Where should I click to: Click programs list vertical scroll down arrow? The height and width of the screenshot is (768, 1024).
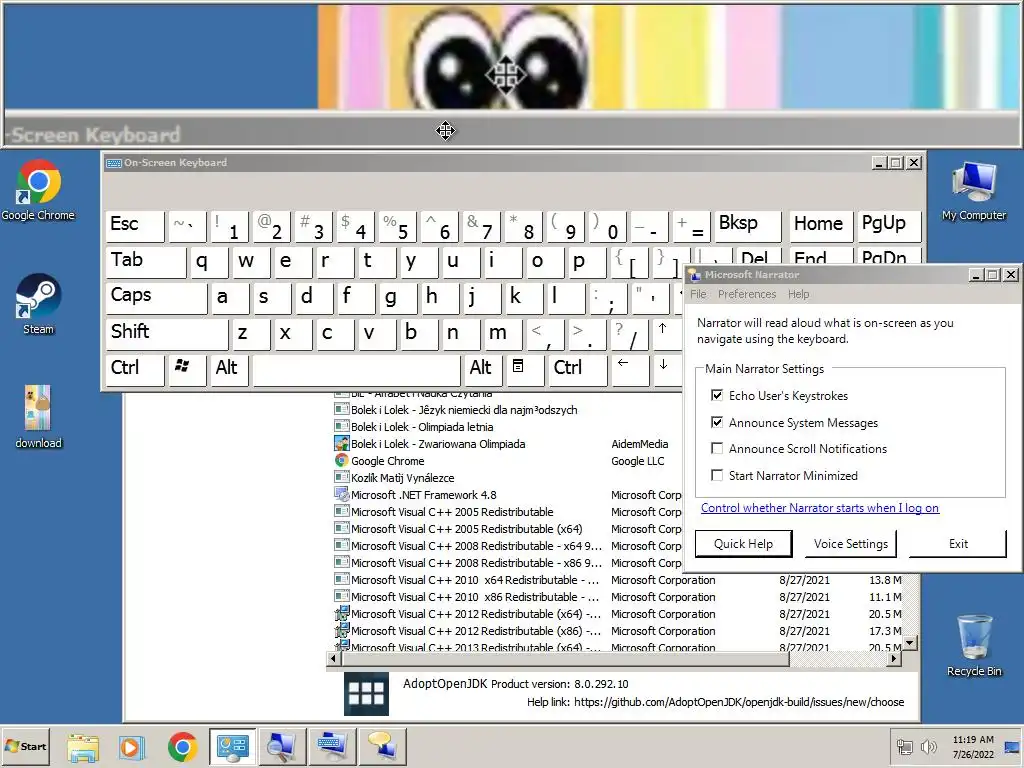pos(910,643)
